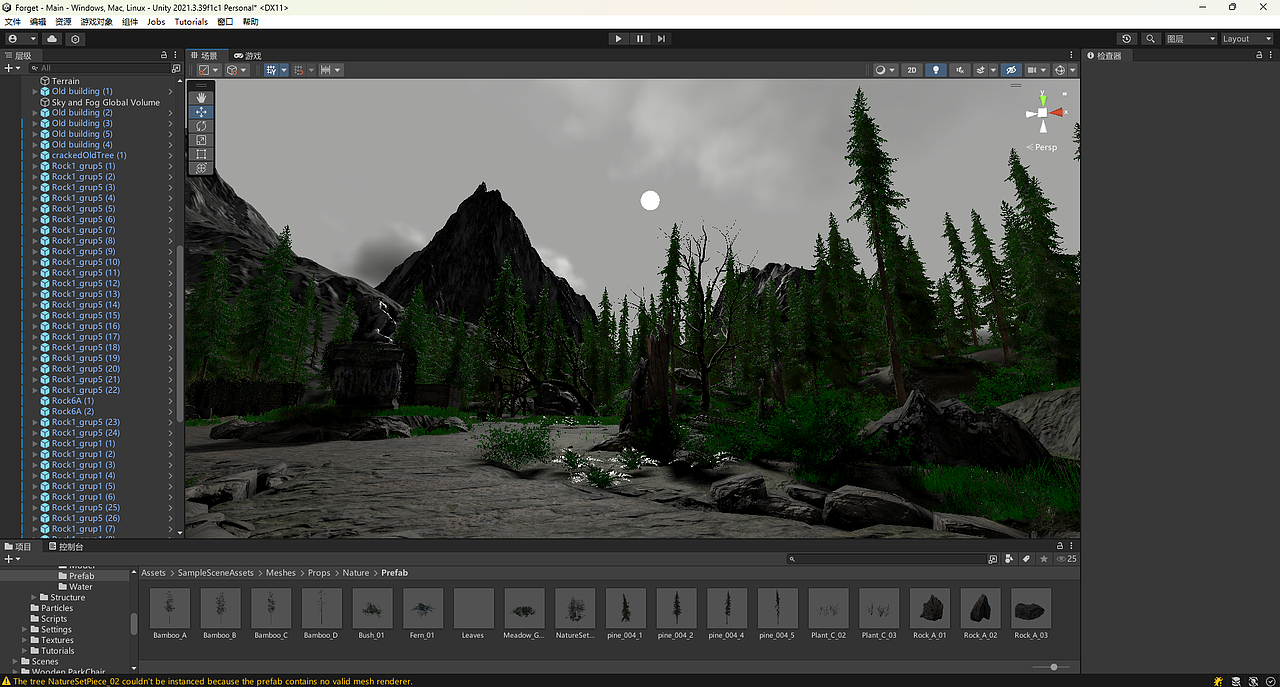Toggle hidden packages visibility count (25)
The width and height of the screenshot is (1280, 687).
[x=1066, y=559]
